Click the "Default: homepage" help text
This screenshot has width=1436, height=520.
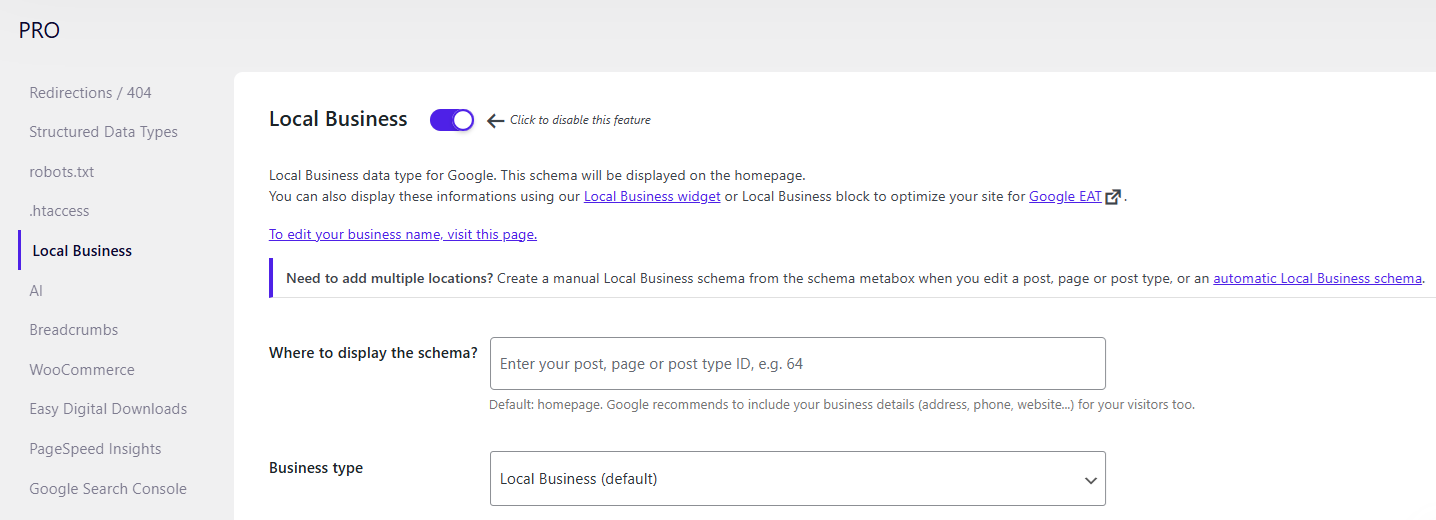(x=842, y=405)
